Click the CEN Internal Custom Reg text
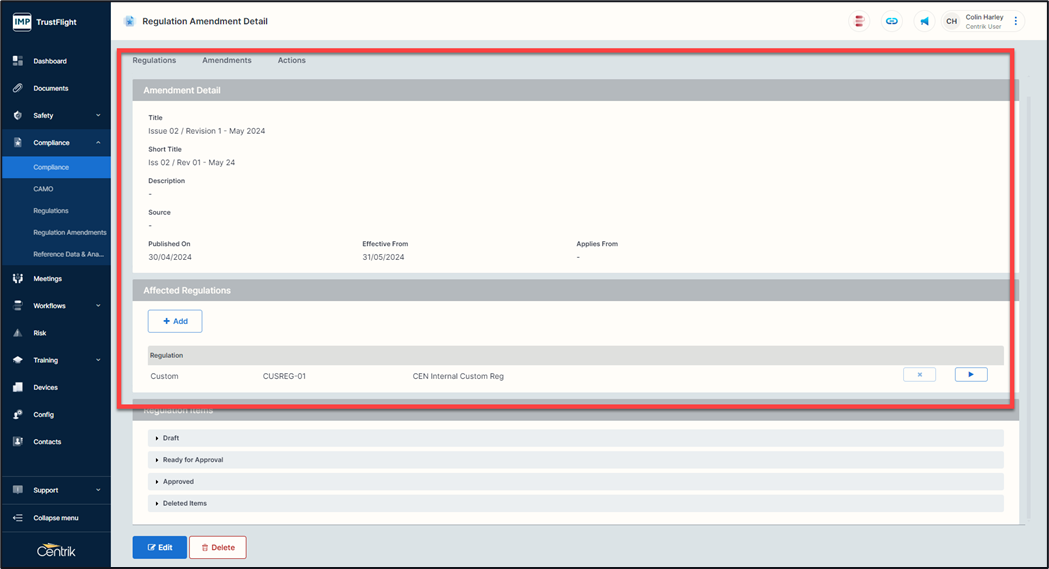This screenshot has height=569, width=1049. click(x=458, y=376)
